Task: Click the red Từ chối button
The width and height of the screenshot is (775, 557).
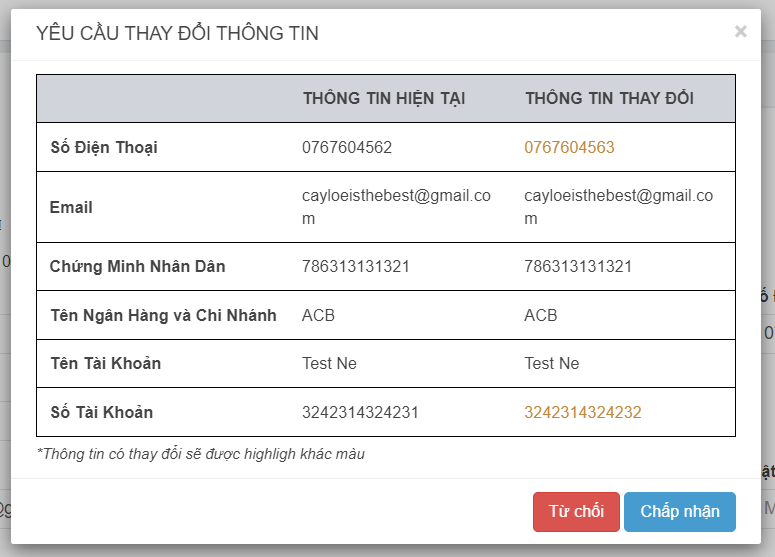Action: [576, 511]
